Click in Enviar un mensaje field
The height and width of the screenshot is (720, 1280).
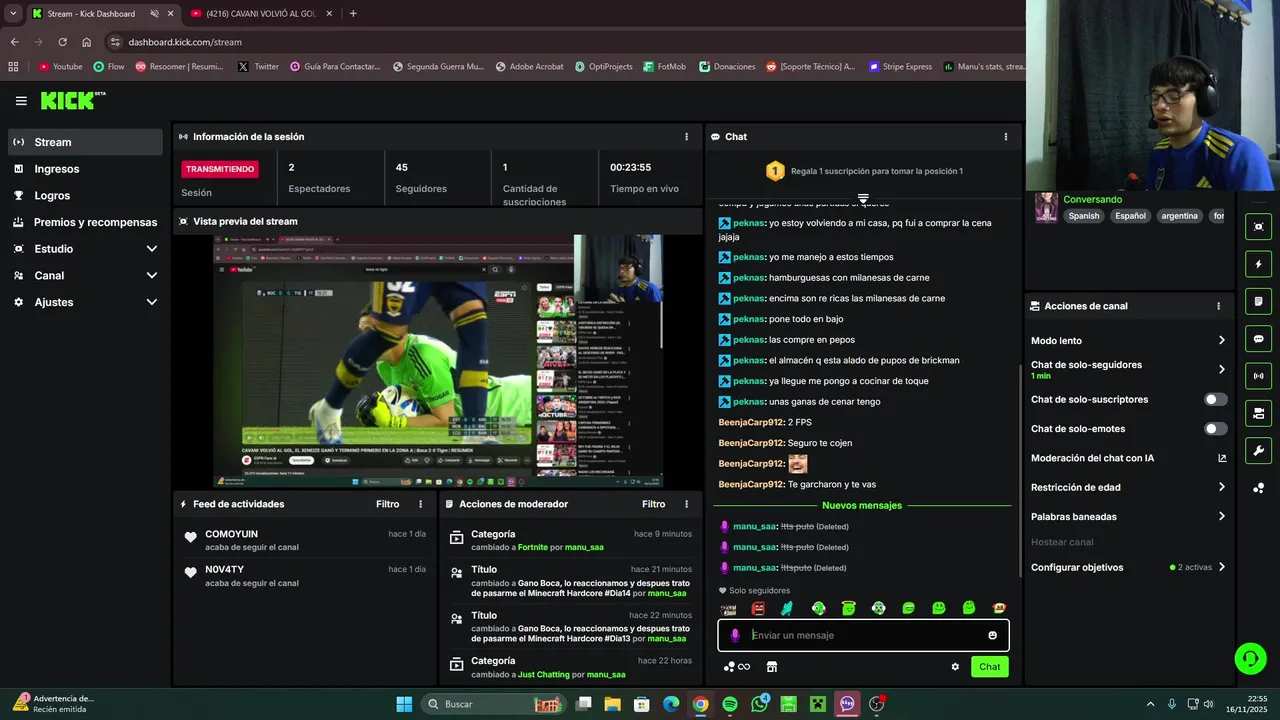point(862,635)
